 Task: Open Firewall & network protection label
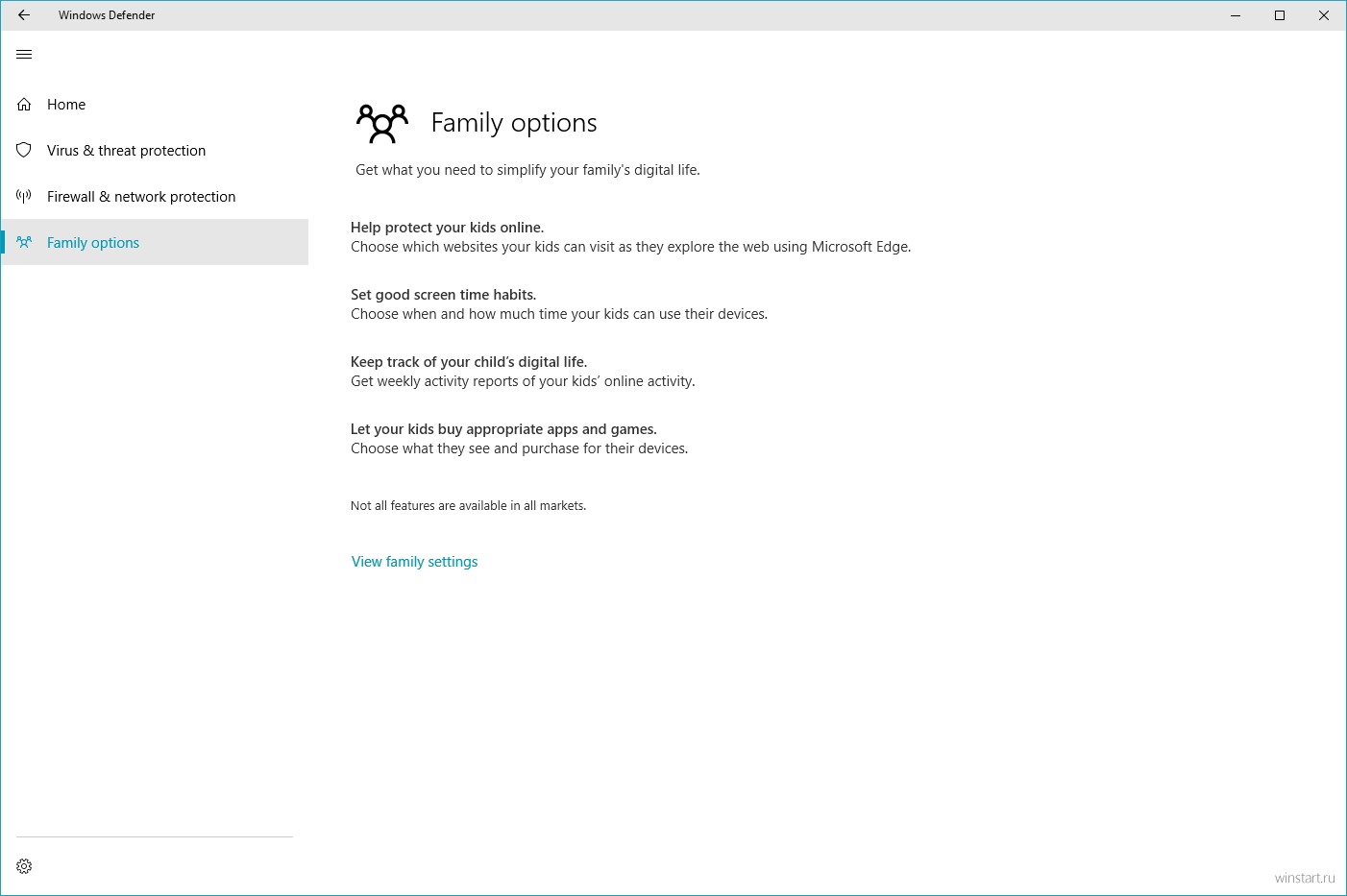coord(141,197)
